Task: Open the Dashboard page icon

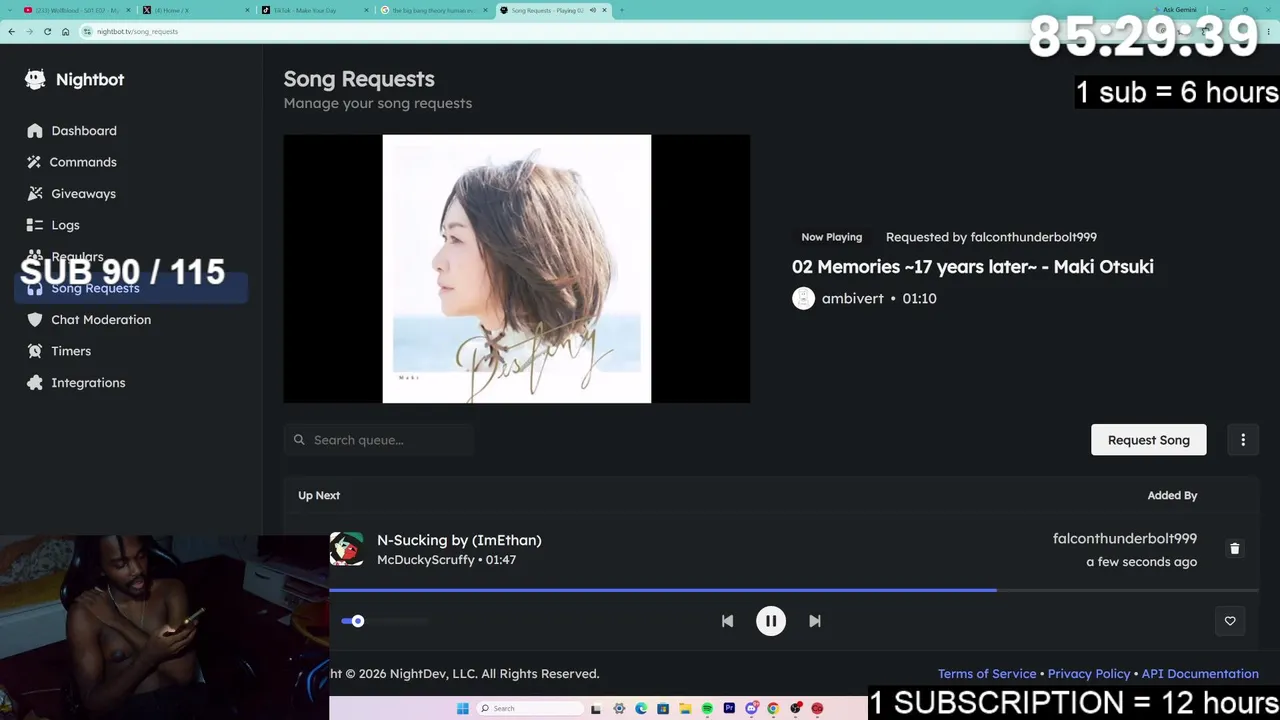Action: click(x=35, y=131)
